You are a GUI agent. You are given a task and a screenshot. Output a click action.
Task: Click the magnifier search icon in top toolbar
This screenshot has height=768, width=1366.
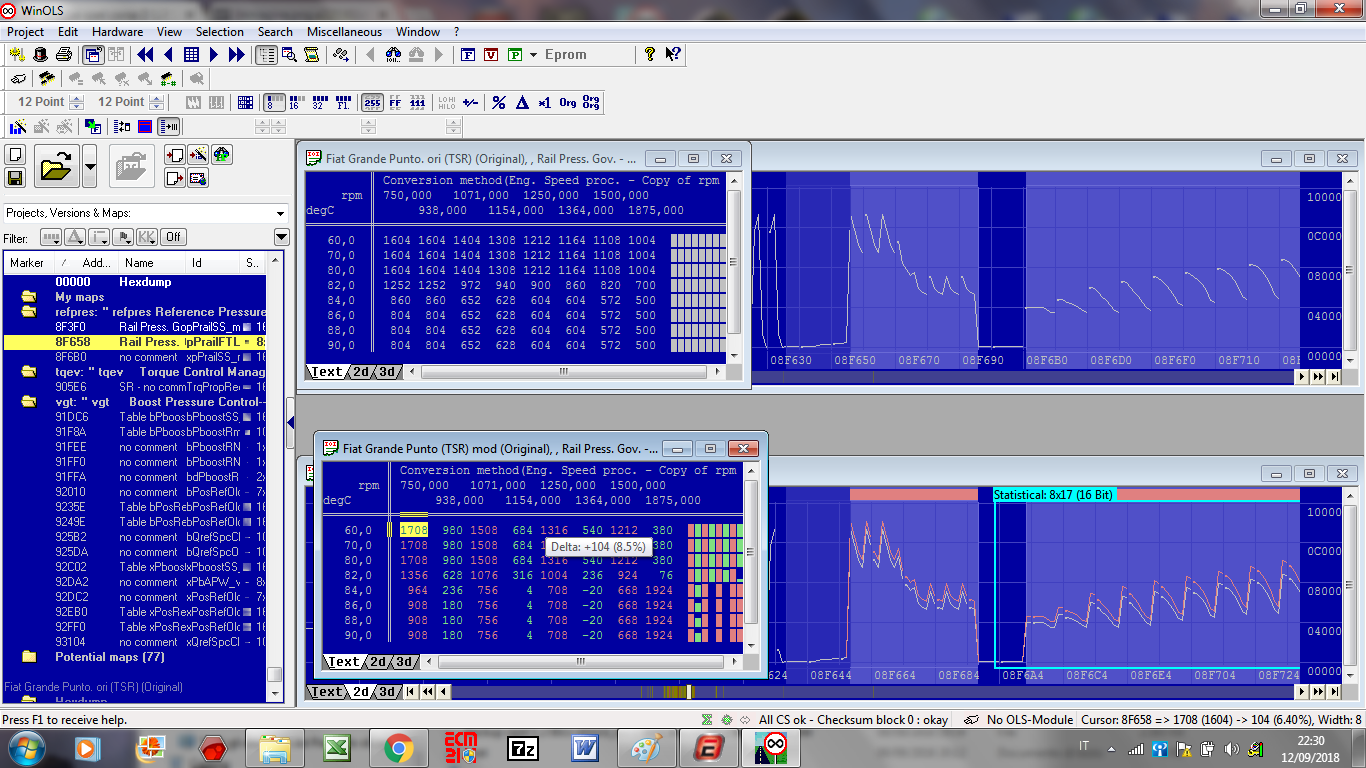click(x=289, y=54)
